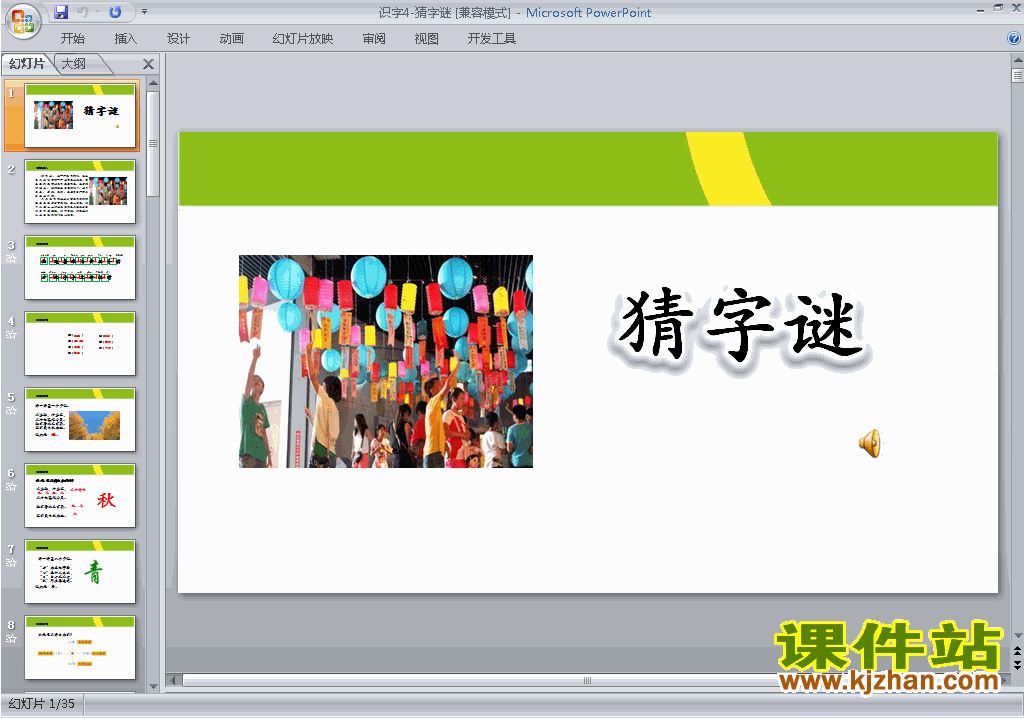The height and width of the screenshot is (718, 1024).
Task: Save the presentation with floppy icon
Action: point(61,12)
